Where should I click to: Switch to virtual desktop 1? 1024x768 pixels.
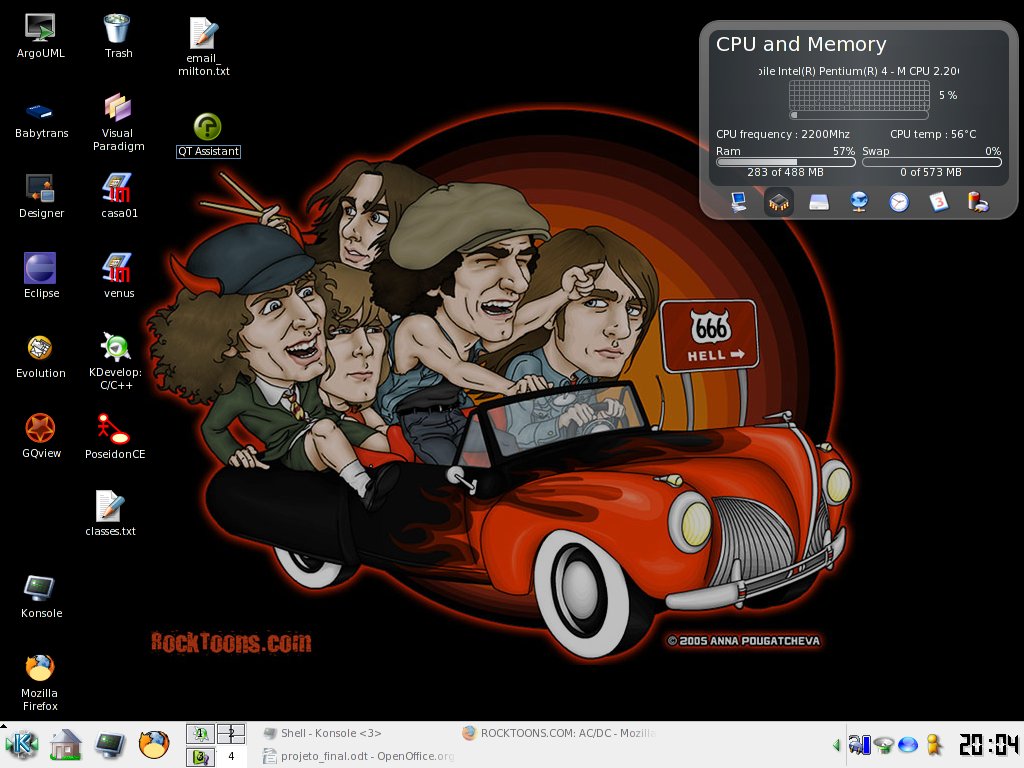pos(200,734)
